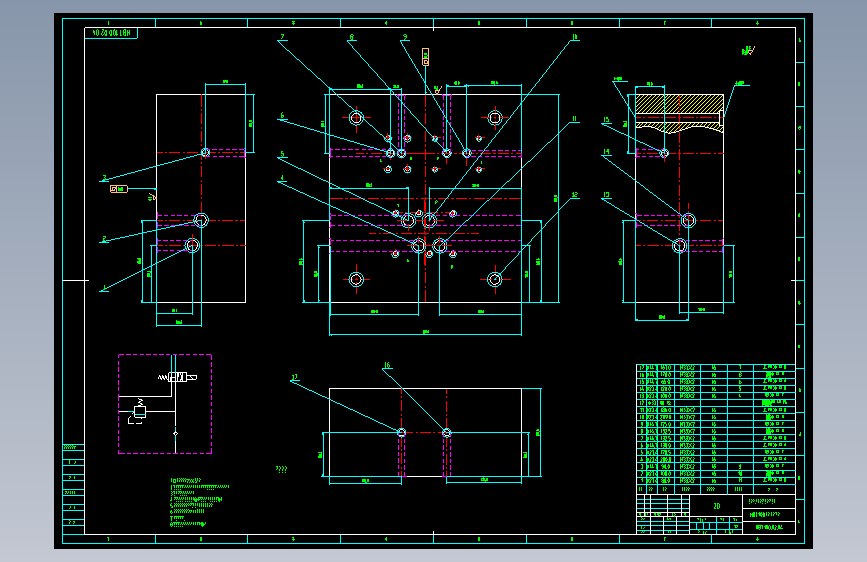
Task: Select top-left mounting hole in front view
Action: [356, 118]
